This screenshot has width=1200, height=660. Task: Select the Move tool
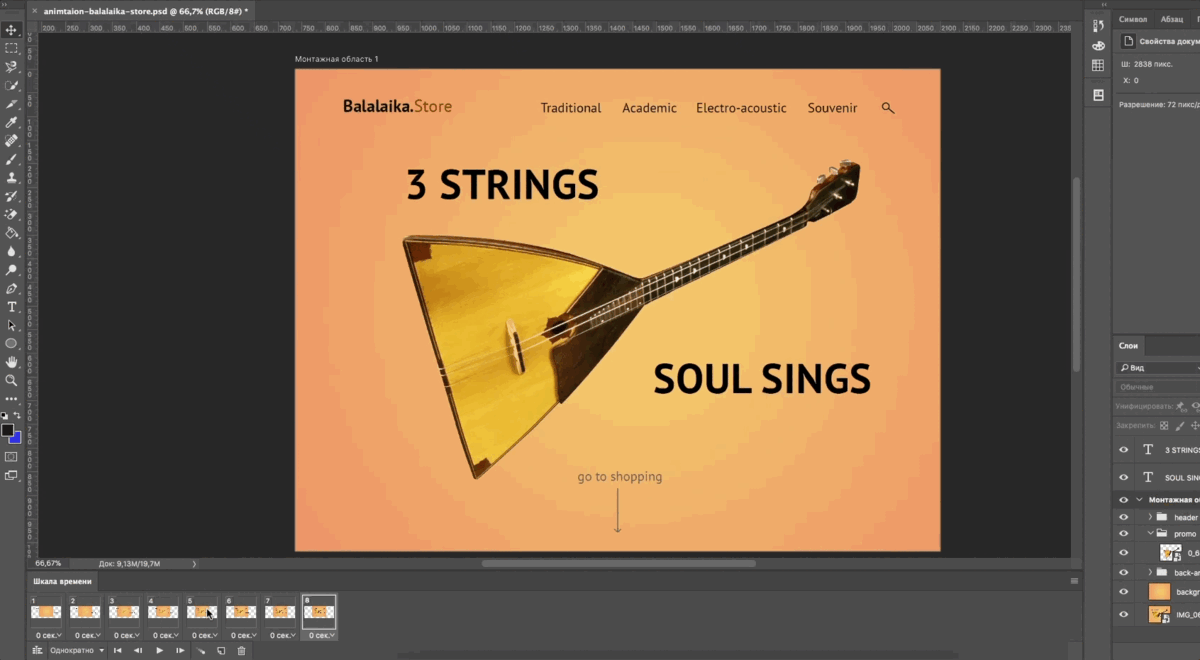pyautogui.click(x=12, y=30)
